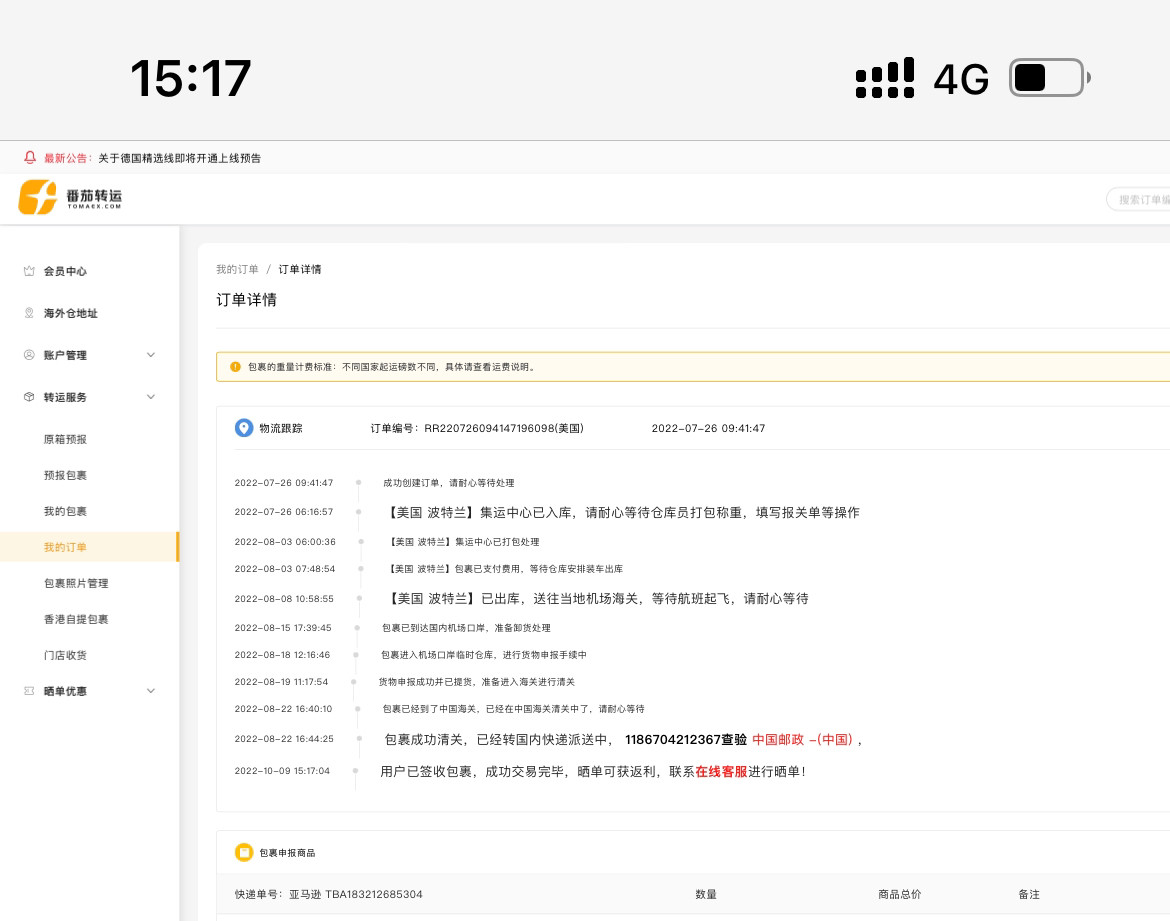
Task: Click the package box icon beside 转运服务
Action: [29, 397]
